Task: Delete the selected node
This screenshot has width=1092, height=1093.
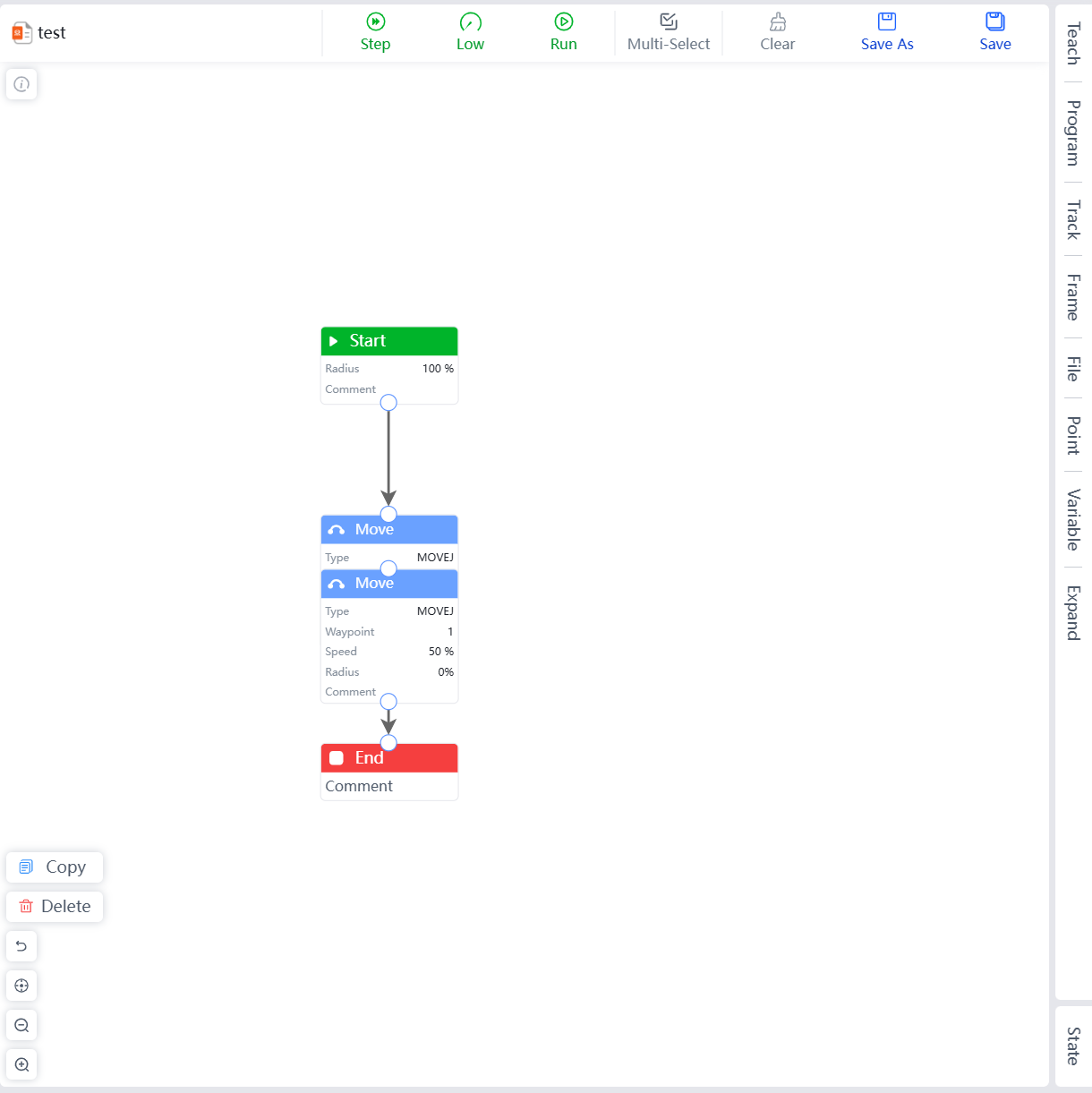Action: (x=55, y=906)
